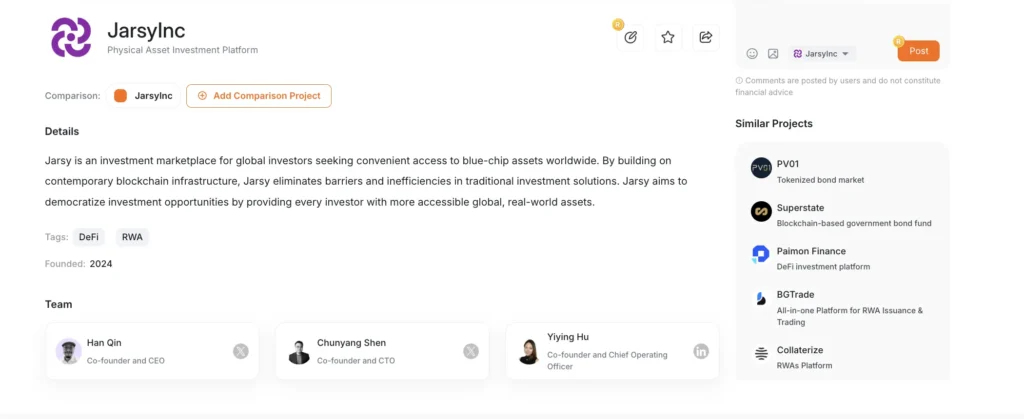Click the Similar Projects heading

[774, 123]
